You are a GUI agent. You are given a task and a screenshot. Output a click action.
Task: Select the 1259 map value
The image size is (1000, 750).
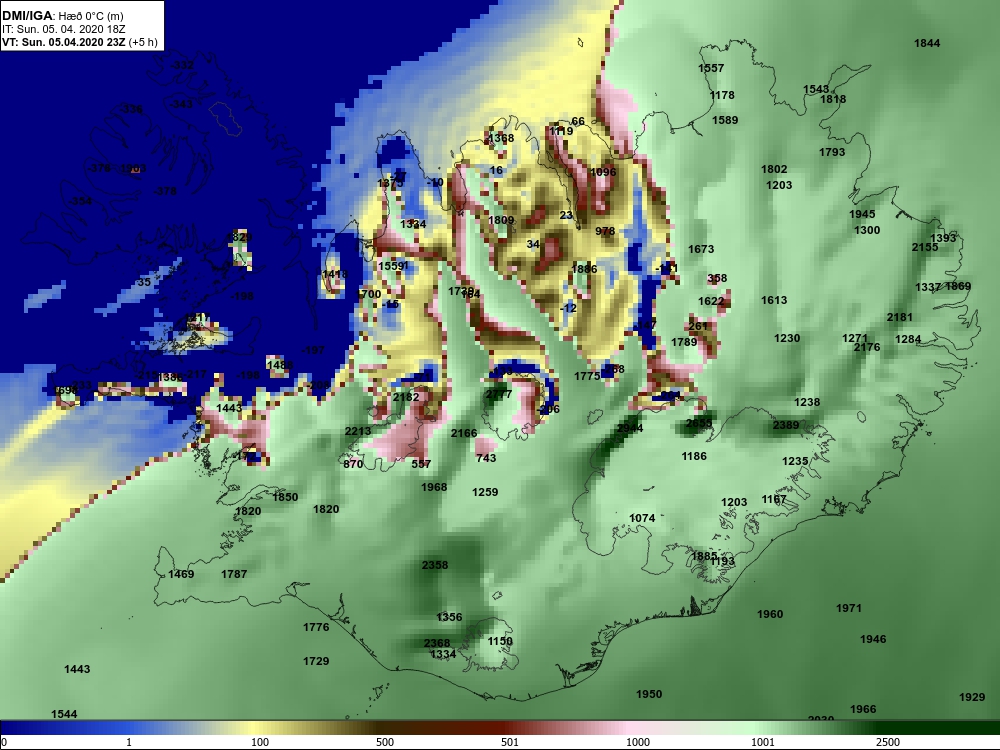[485, 492]
